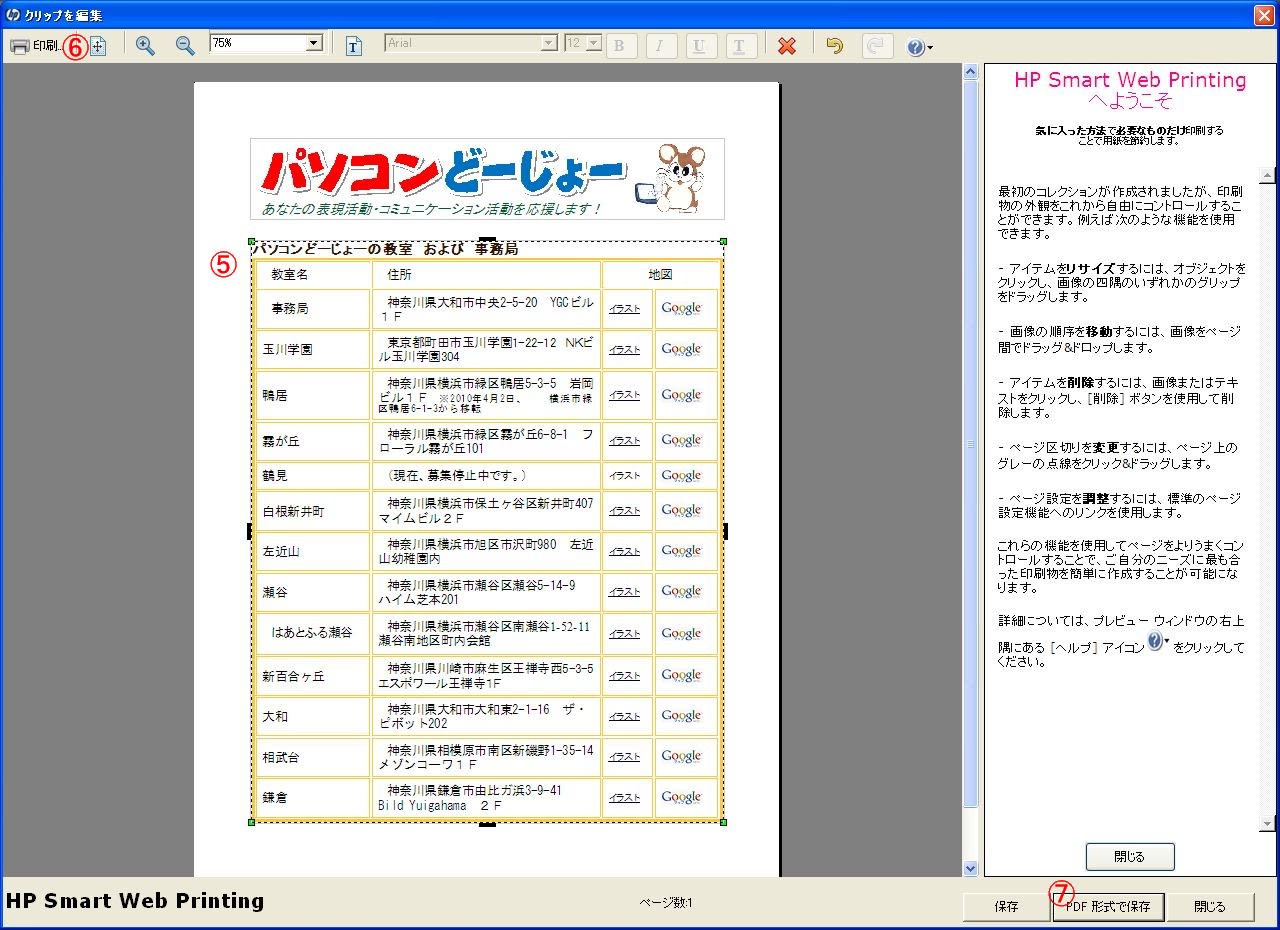1280x930 pixels.
Task: Toggle italic text formatting
Action: pyautogui.click(x=661, y=46)
